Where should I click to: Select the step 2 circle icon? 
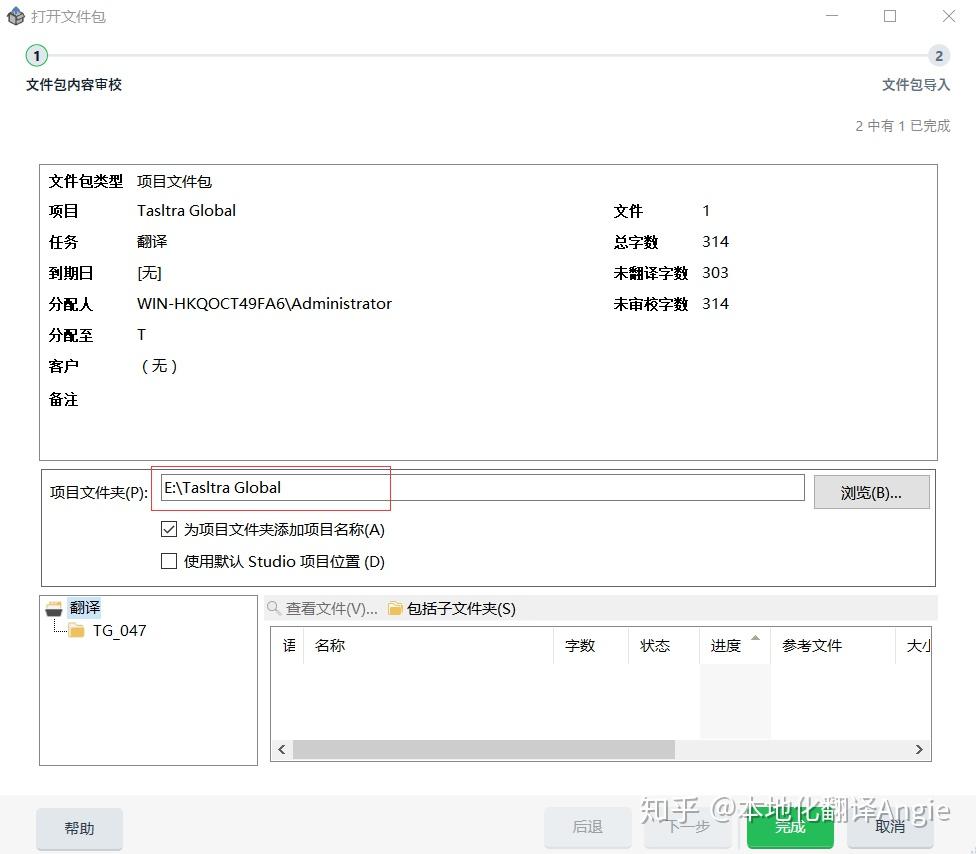(938, 56)
